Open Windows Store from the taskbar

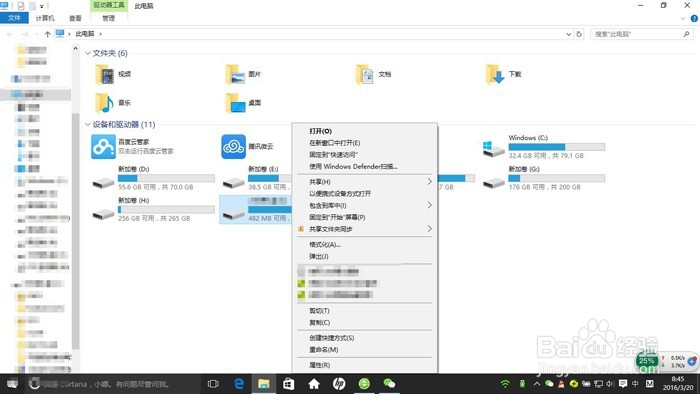coord(289,383)
